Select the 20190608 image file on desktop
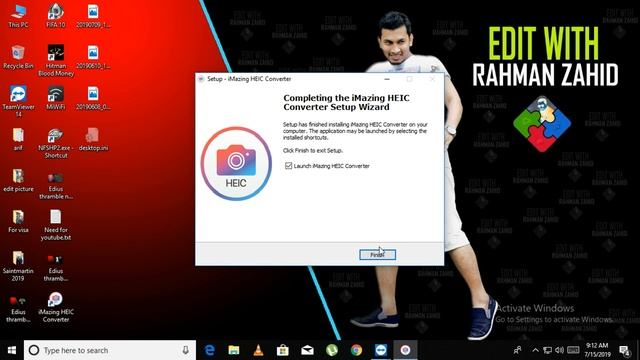This screenshot has height=360, width=640. [x=93, y=98]
